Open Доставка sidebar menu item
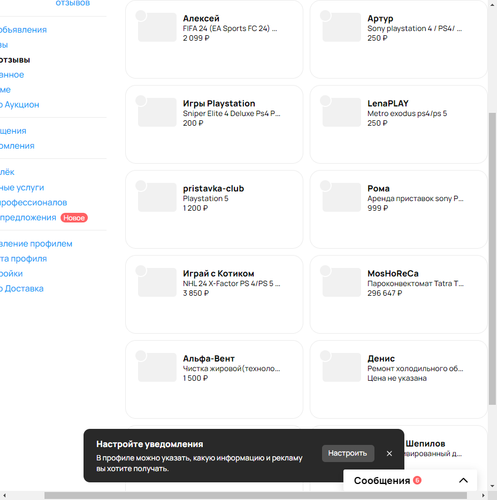 coord(22,288)
